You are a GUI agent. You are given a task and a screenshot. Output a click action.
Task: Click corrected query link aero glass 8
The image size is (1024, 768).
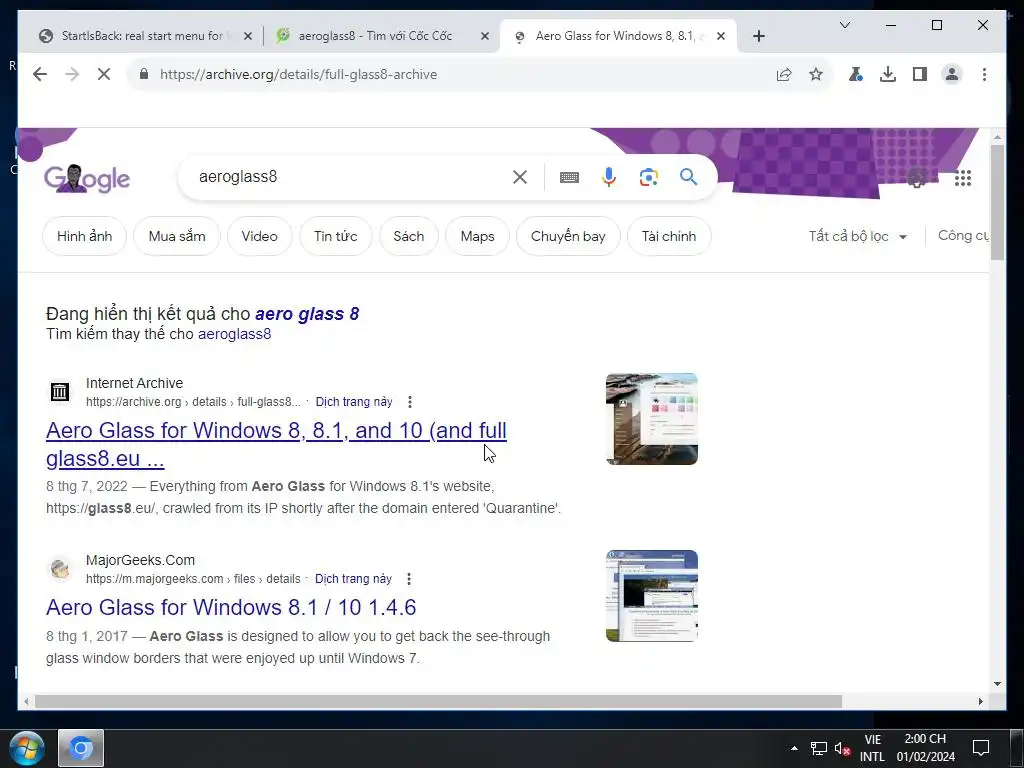pos(307,314)
